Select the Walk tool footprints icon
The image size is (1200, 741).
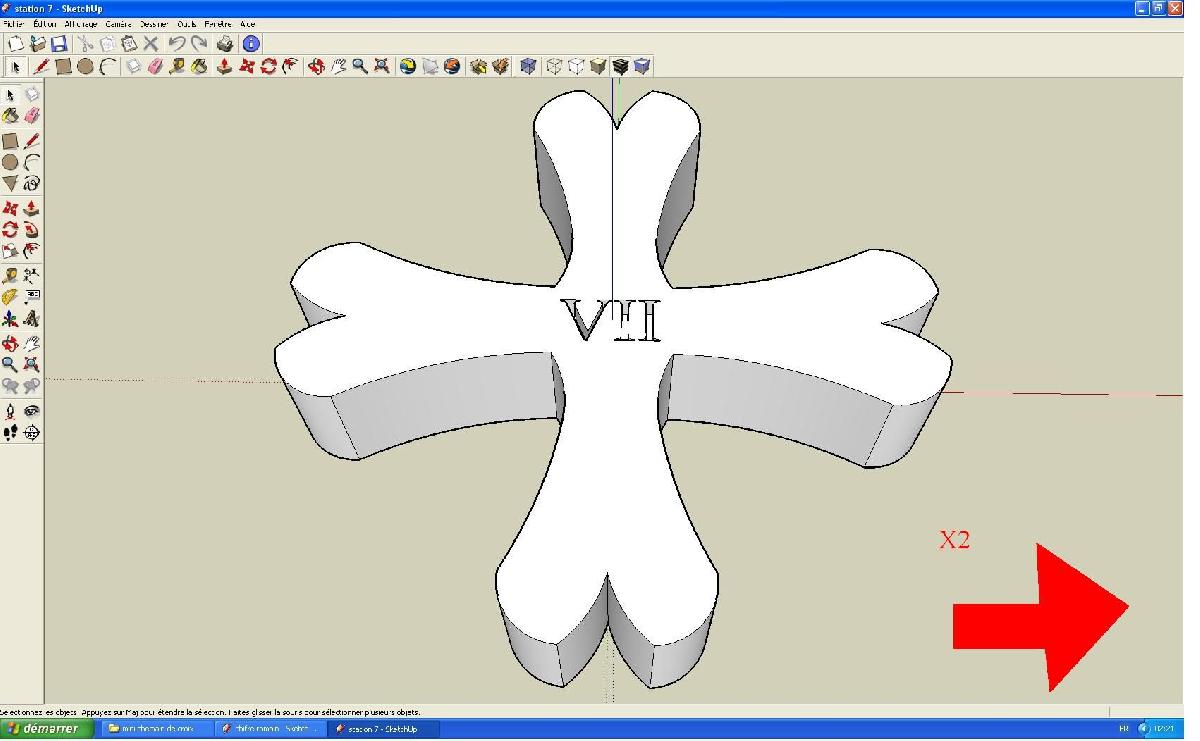(10, 433)
